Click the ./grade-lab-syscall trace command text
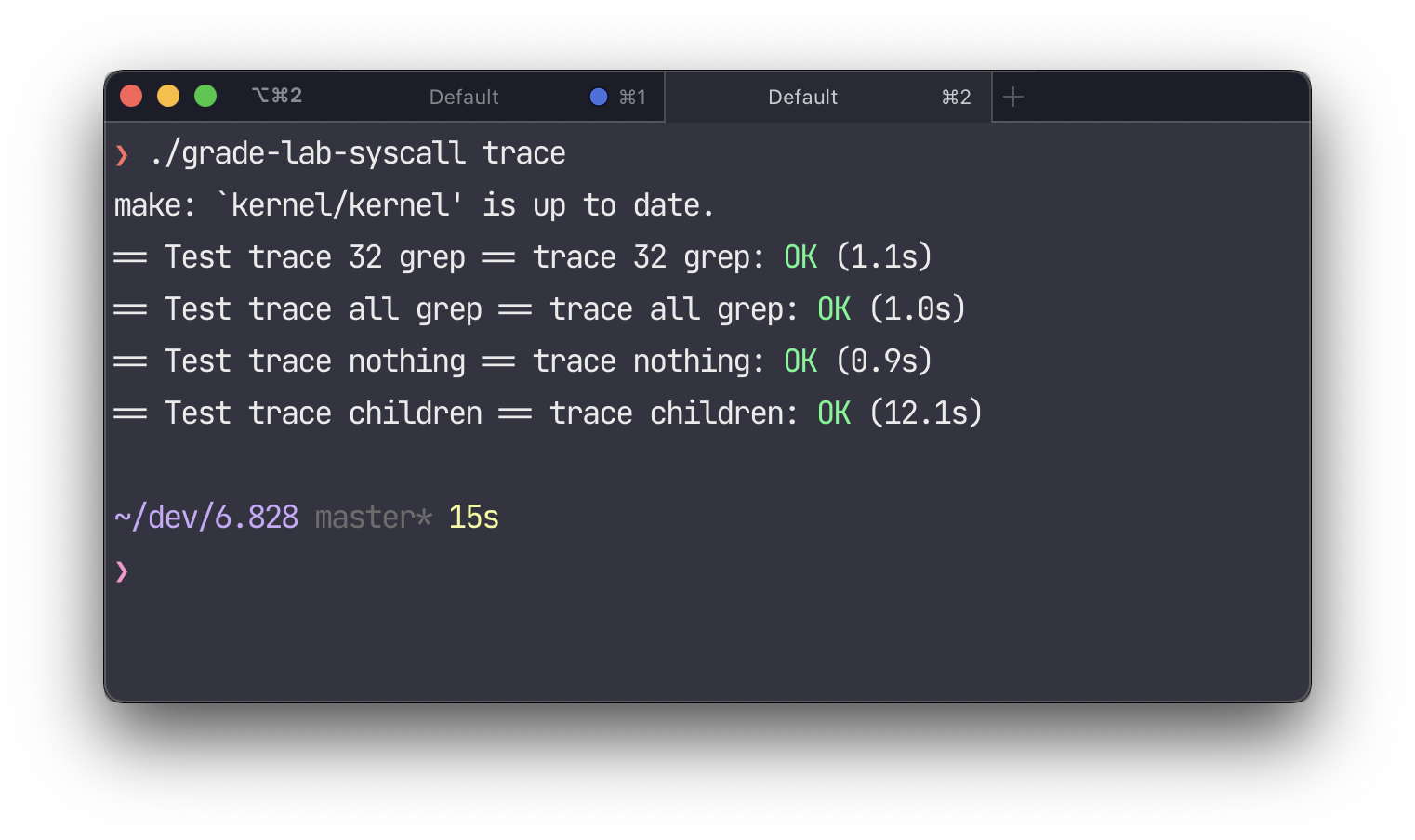This screenshot has width=1415, height=840. coord(357,153)
